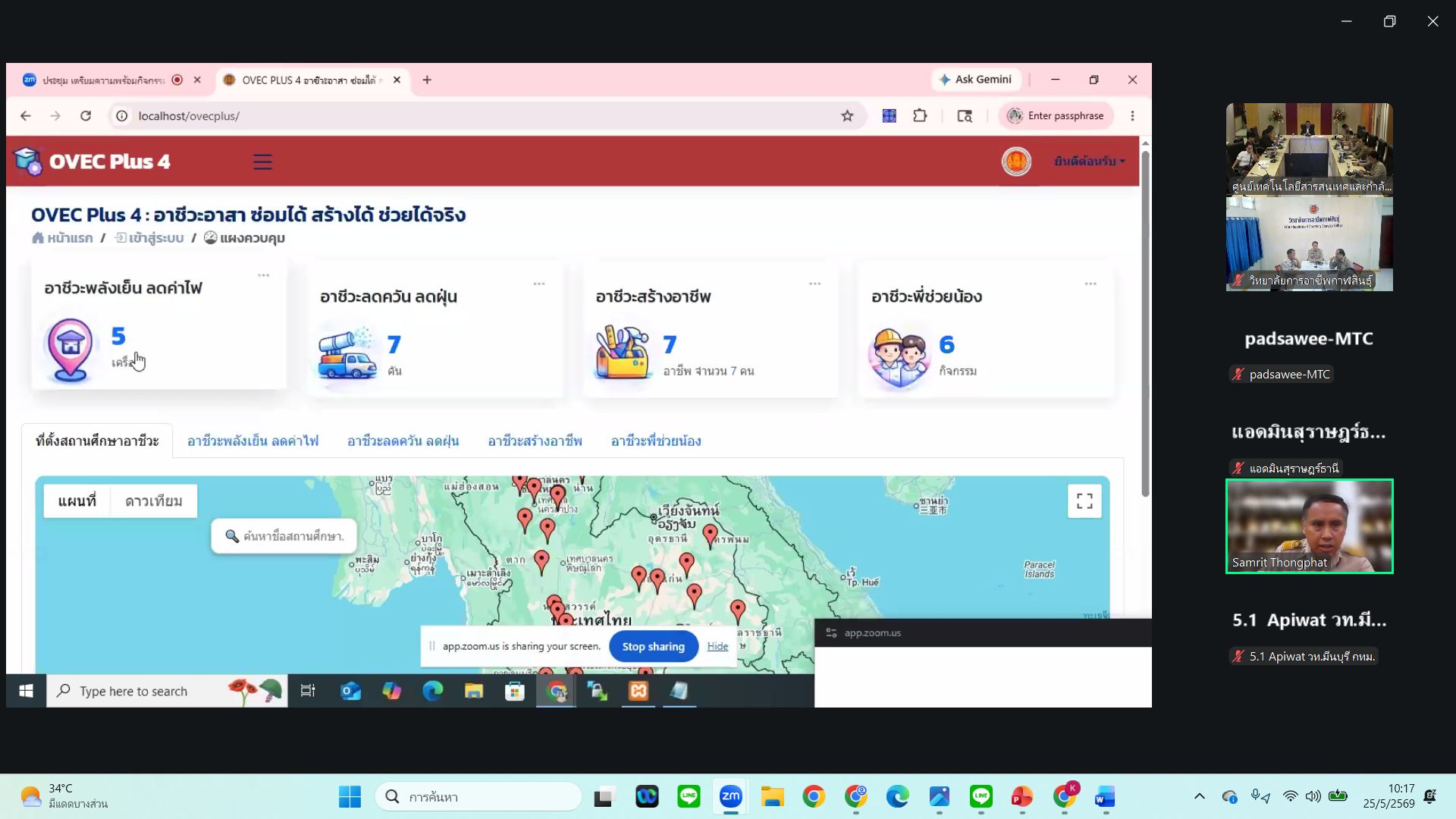This screenshot has width=1456, height=819.
Task: Open a new Chrome tab
Action: click(x=427, y=80)
